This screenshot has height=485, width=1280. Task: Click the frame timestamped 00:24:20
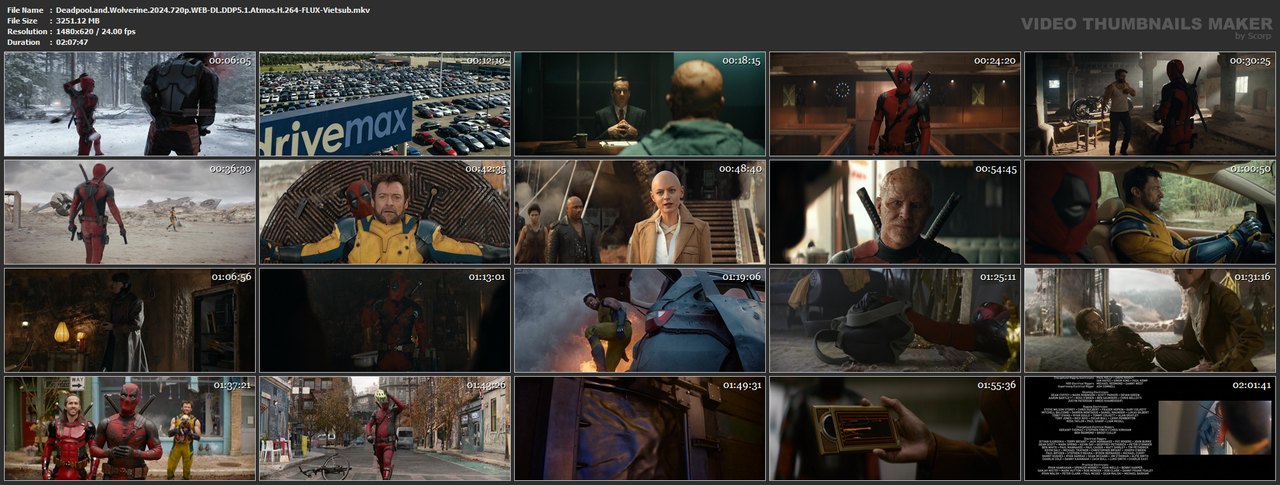895,104
